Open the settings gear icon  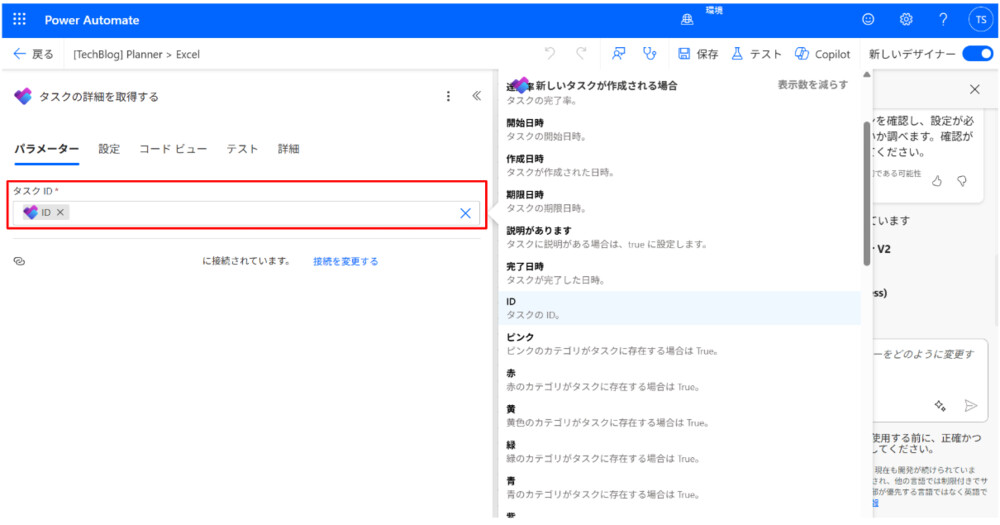[x=906, y=20]
